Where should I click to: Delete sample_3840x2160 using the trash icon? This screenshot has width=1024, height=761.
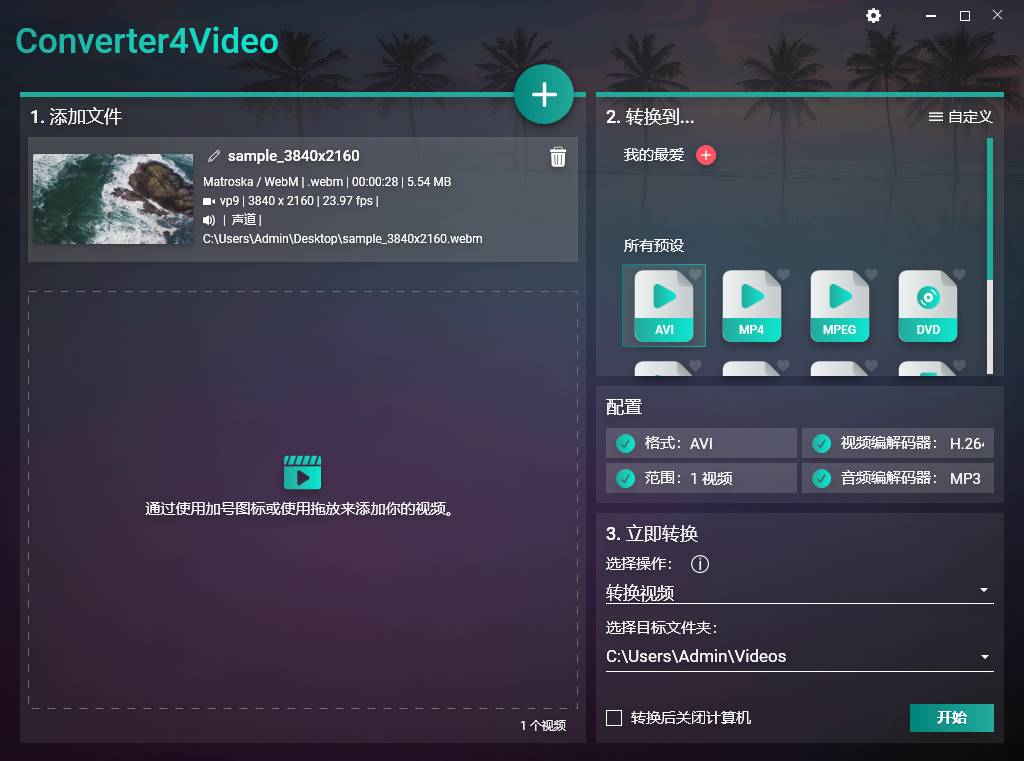pyautogui.click(x=558, y=157)
